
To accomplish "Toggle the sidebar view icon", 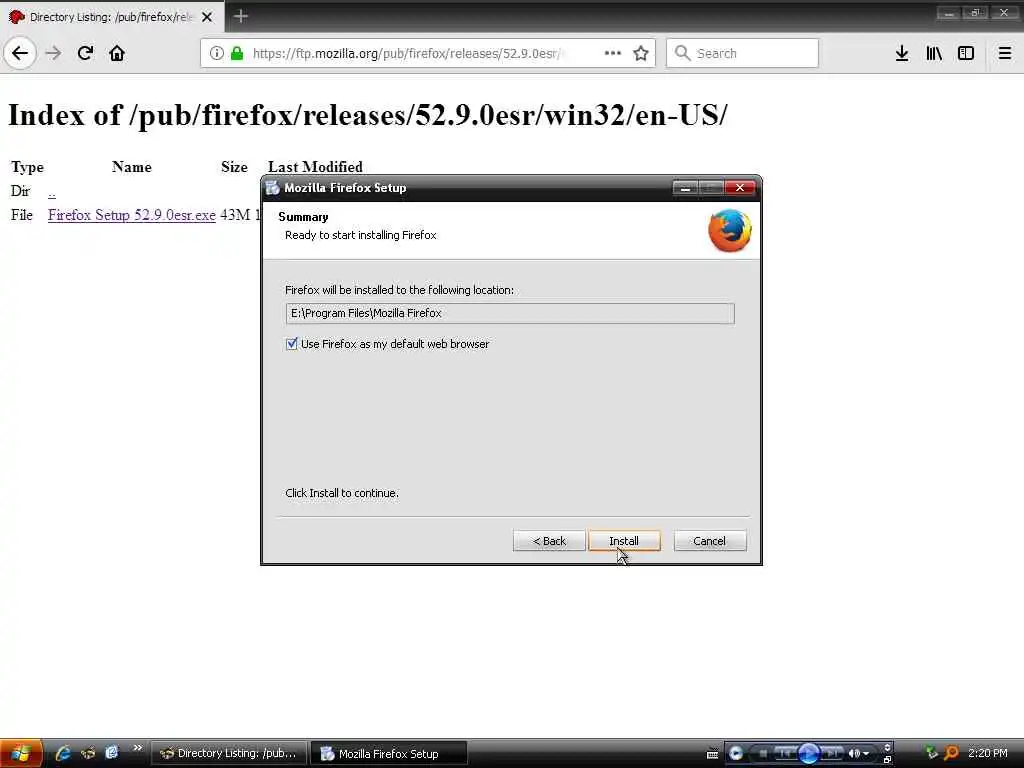I will [x=966, y=53].
